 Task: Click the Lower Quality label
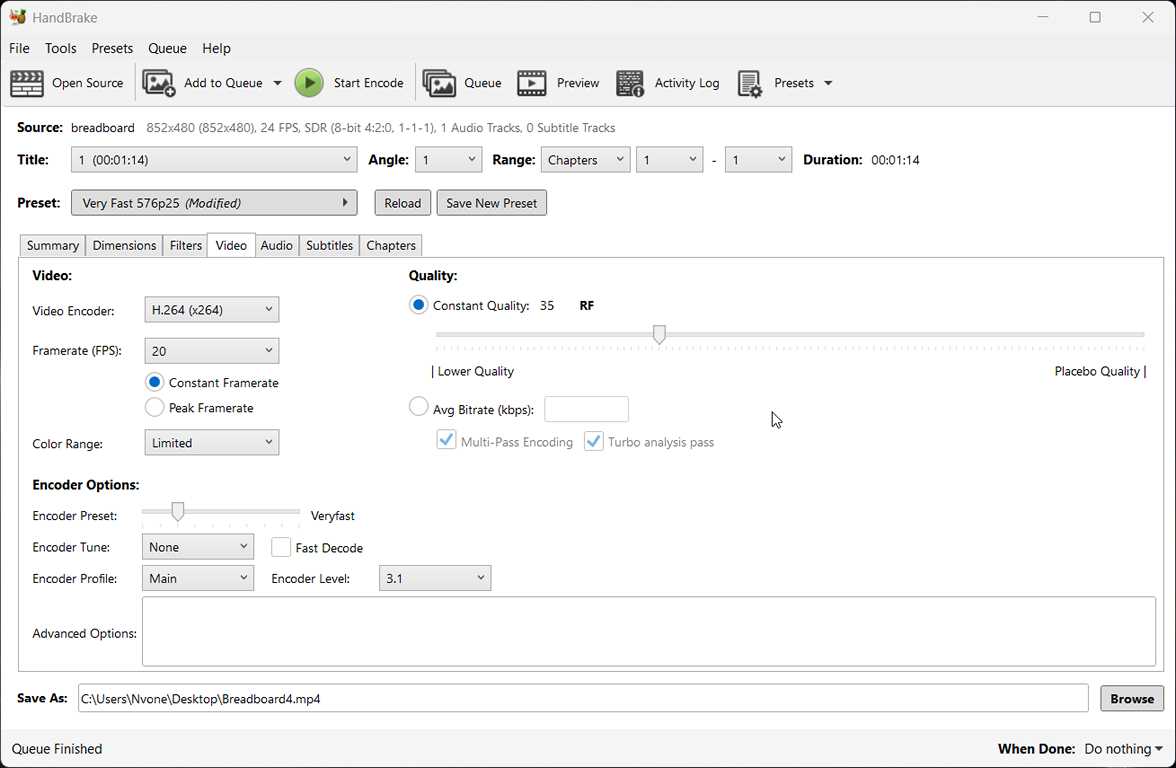pos(476,371)
